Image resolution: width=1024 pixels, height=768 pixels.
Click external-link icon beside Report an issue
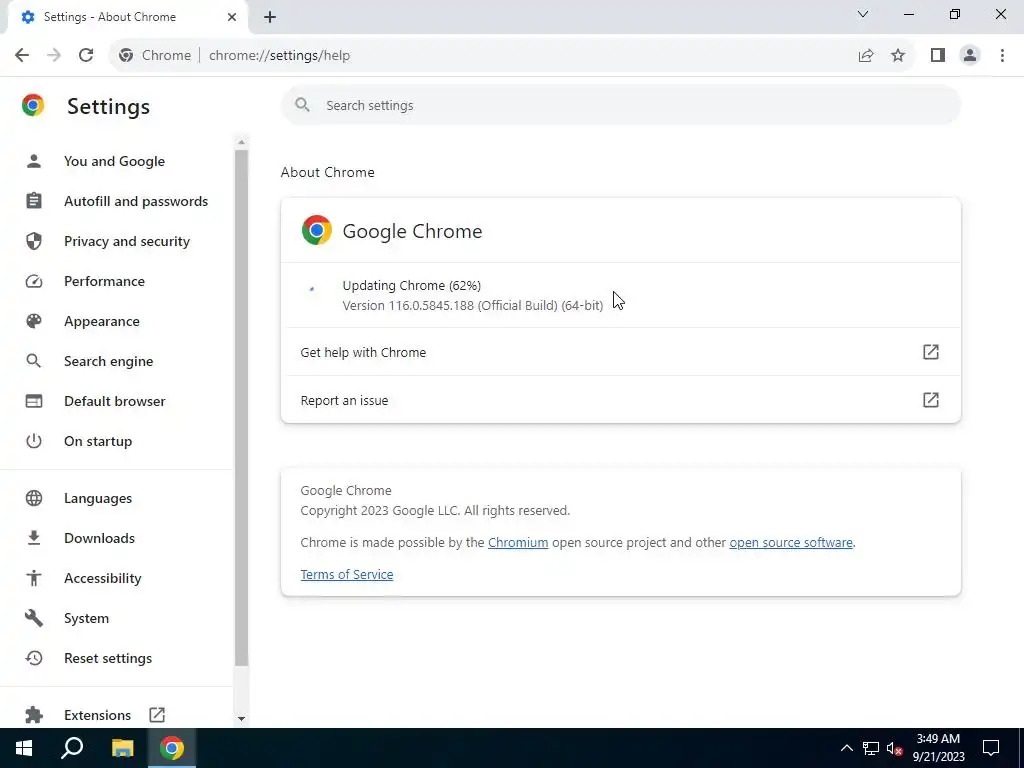(931, 400)
